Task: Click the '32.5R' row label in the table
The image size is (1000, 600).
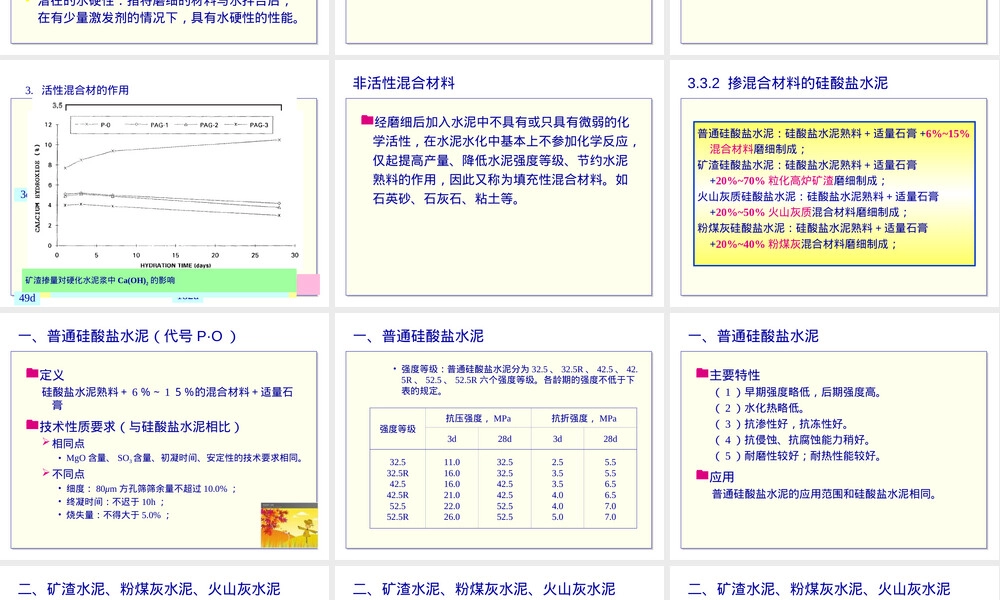Action: 397,473
